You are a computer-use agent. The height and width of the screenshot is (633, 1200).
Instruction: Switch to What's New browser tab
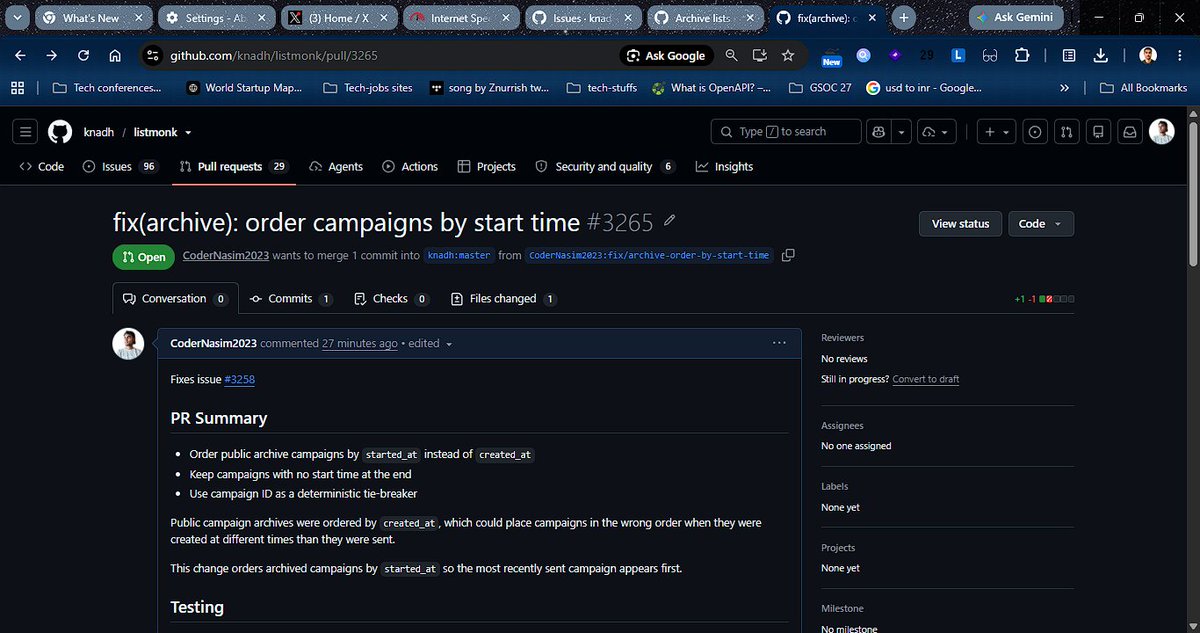(92, 18)
